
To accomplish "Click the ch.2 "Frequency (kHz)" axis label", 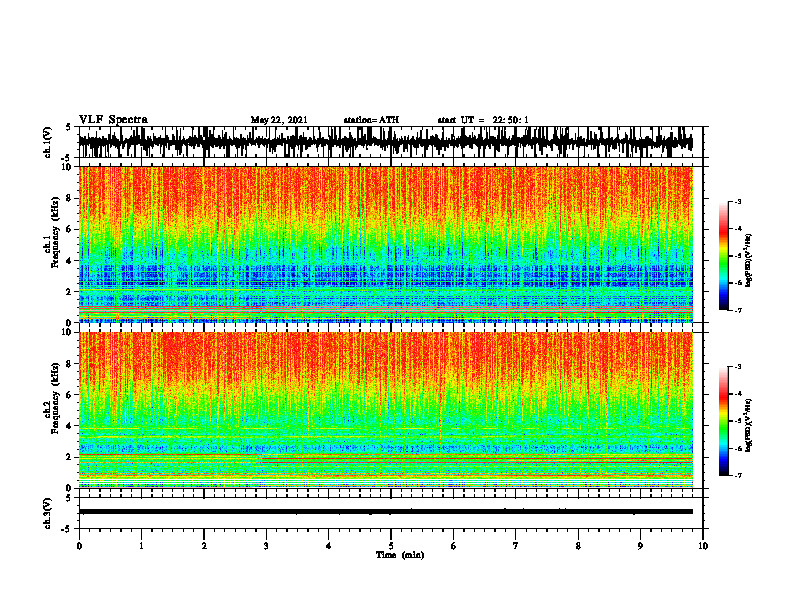I will (x=55, y=398).
